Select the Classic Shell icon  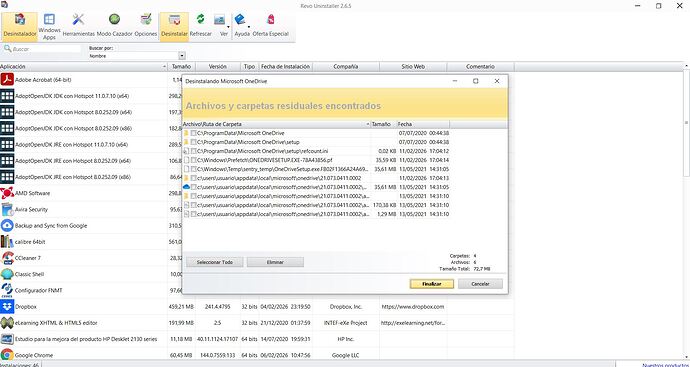[x=7, y=274]
